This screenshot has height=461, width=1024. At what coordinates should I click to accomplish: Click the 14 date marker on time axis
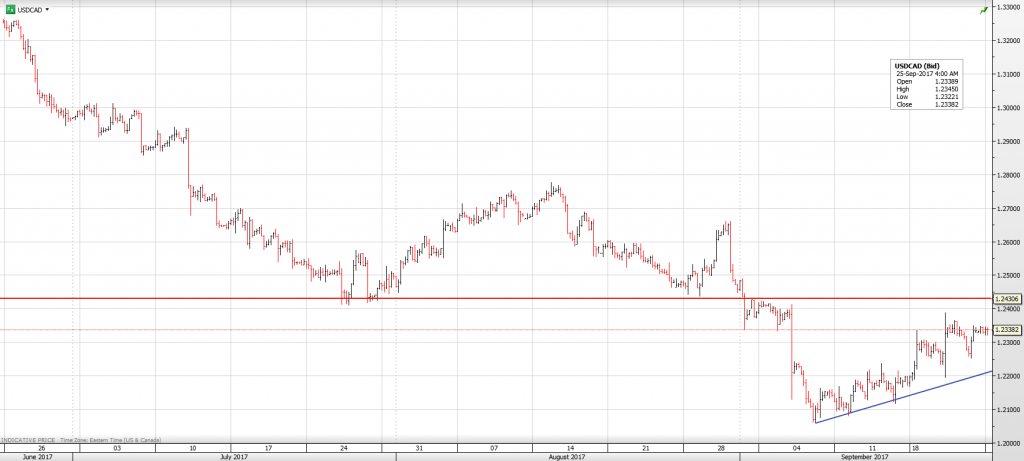point(571,447)
